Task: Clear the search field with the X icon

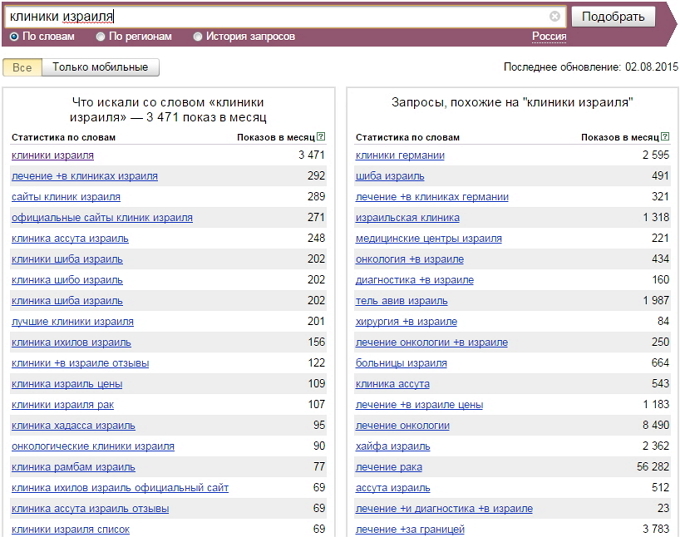Action: [x=555, y=16]
